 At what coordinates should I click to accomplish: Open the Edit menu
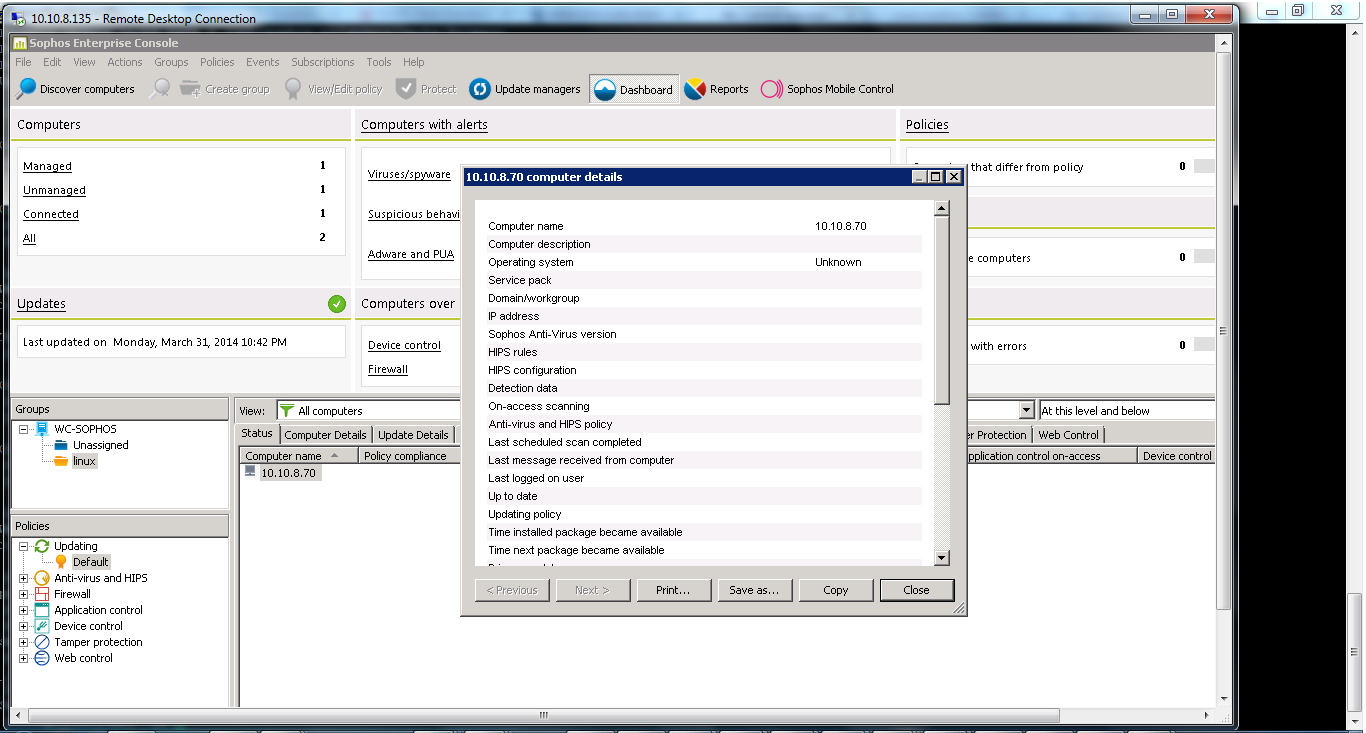click(52, 62)
